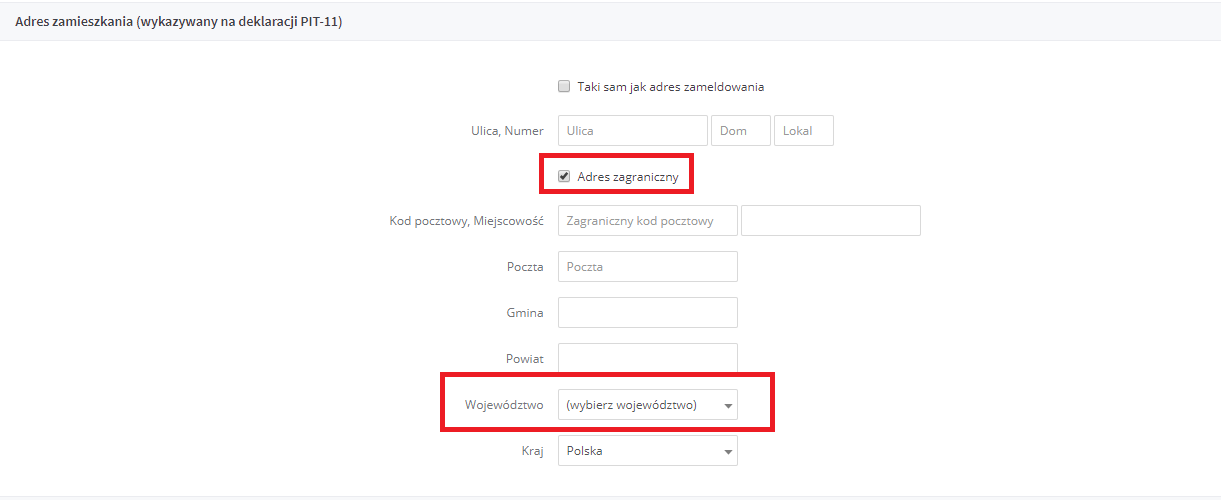Click into the 'Dom' house number field

click(741, 131)
